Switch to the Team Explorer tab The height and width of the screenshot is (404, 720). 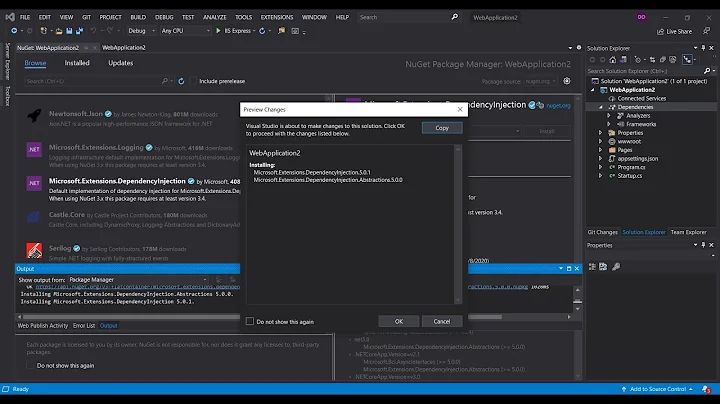tap(688, 232)
